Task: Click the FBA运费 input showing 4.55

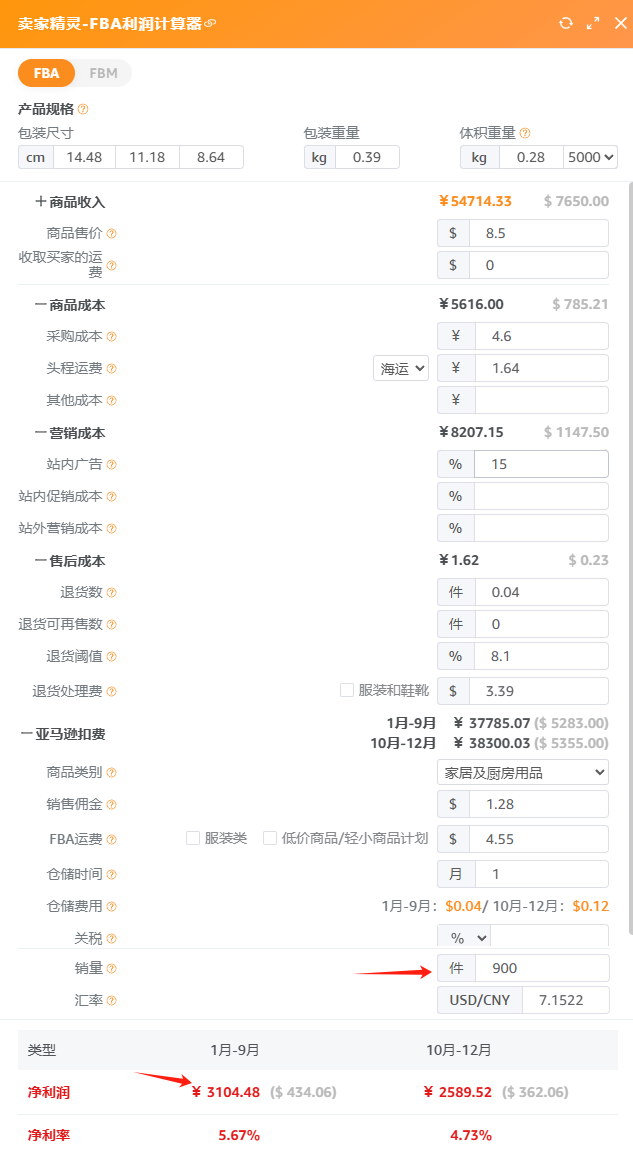Action: click(x=541, y=839)
